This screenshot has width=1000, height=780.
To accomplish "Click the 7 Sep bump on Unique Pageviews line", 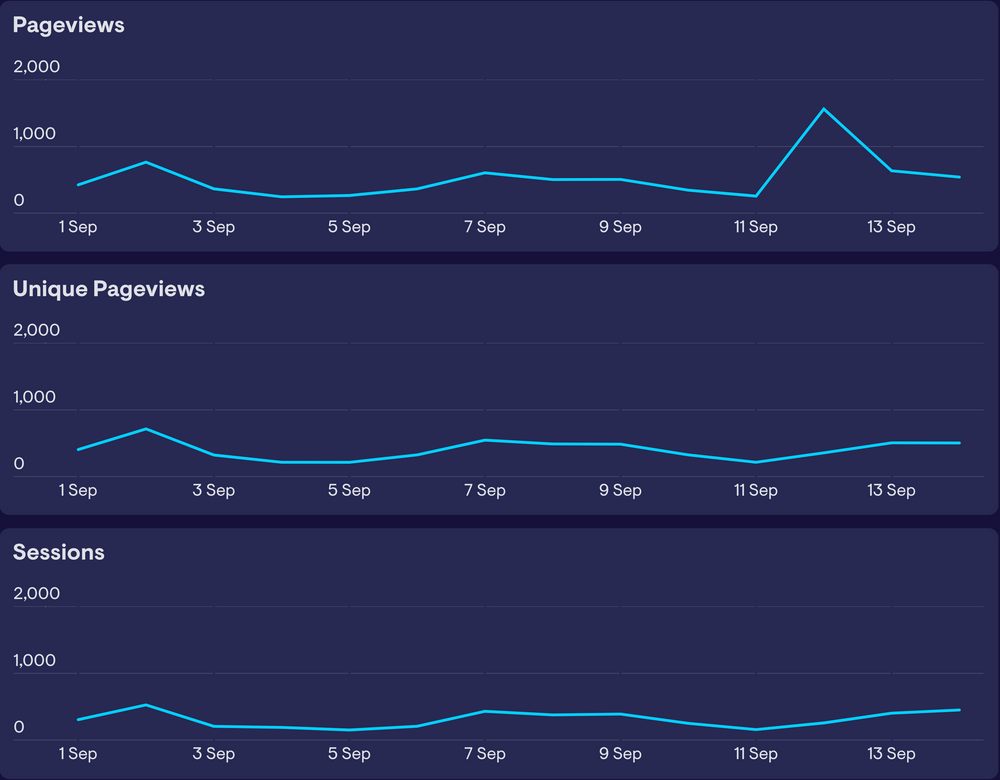I will tap(484, 440).
